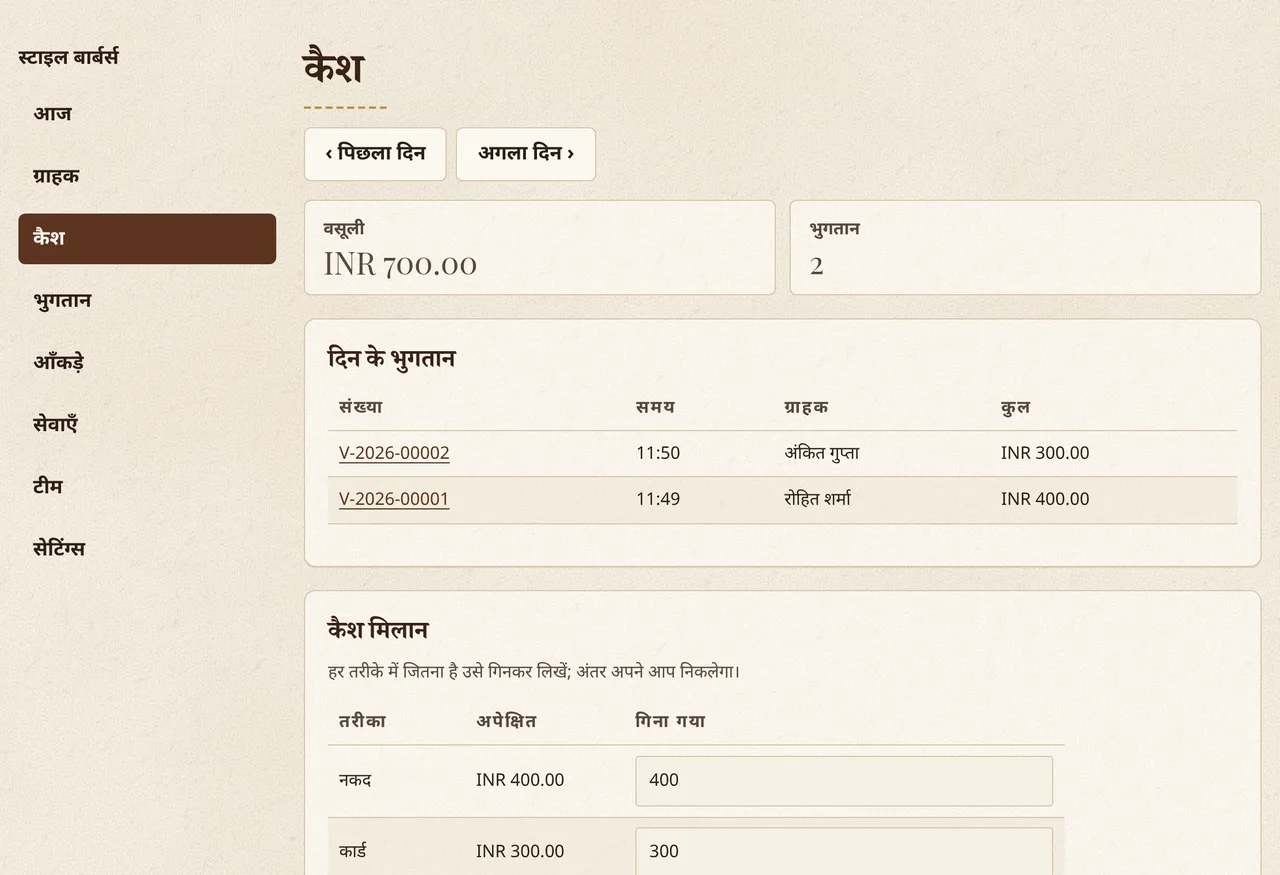The width and height of the screenshot is (1280, 875).
Task: Click the गिना गया column header
Action: [671, 721]
